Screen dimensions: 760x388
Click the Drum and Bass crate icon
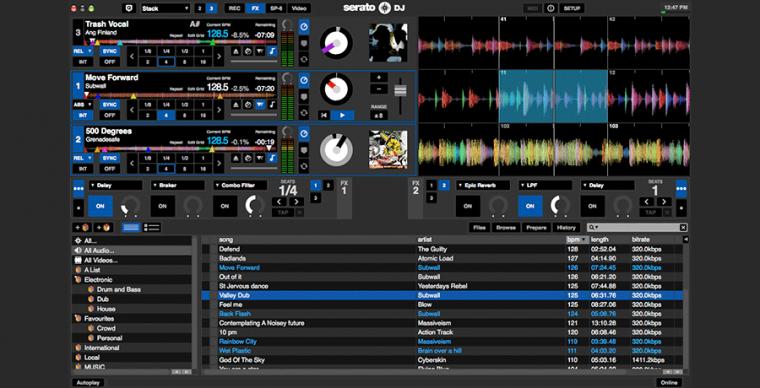click(91, 289)
